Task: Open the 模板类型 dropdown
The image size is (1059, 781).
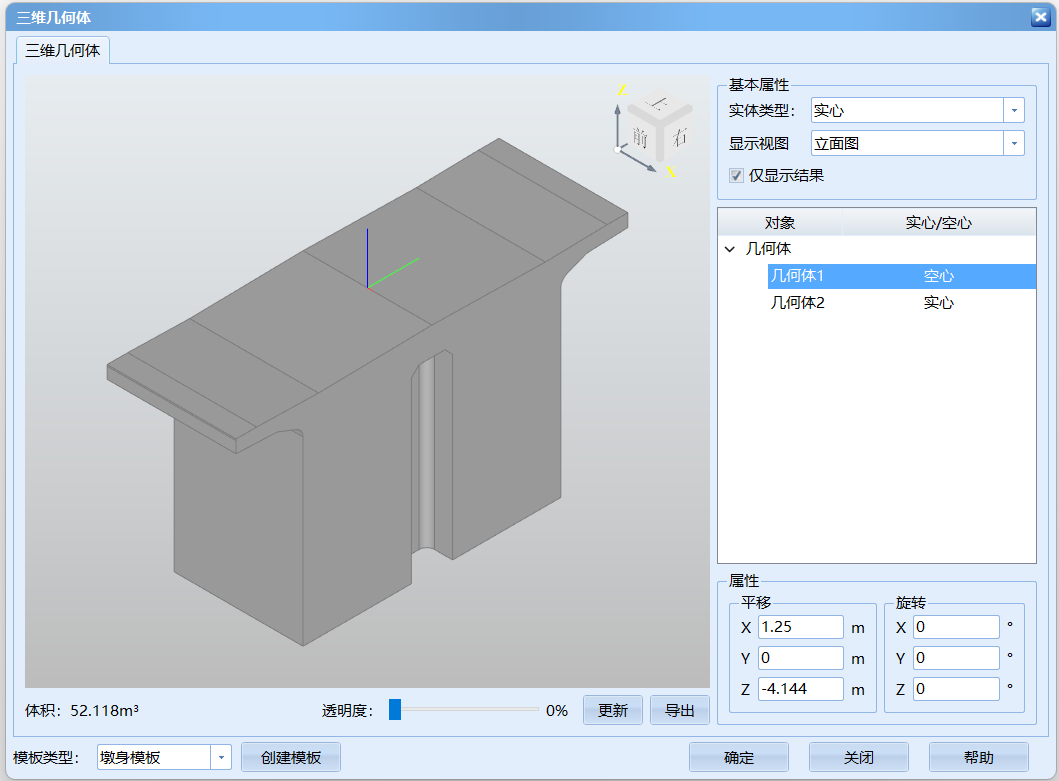Action: (221, 757)
